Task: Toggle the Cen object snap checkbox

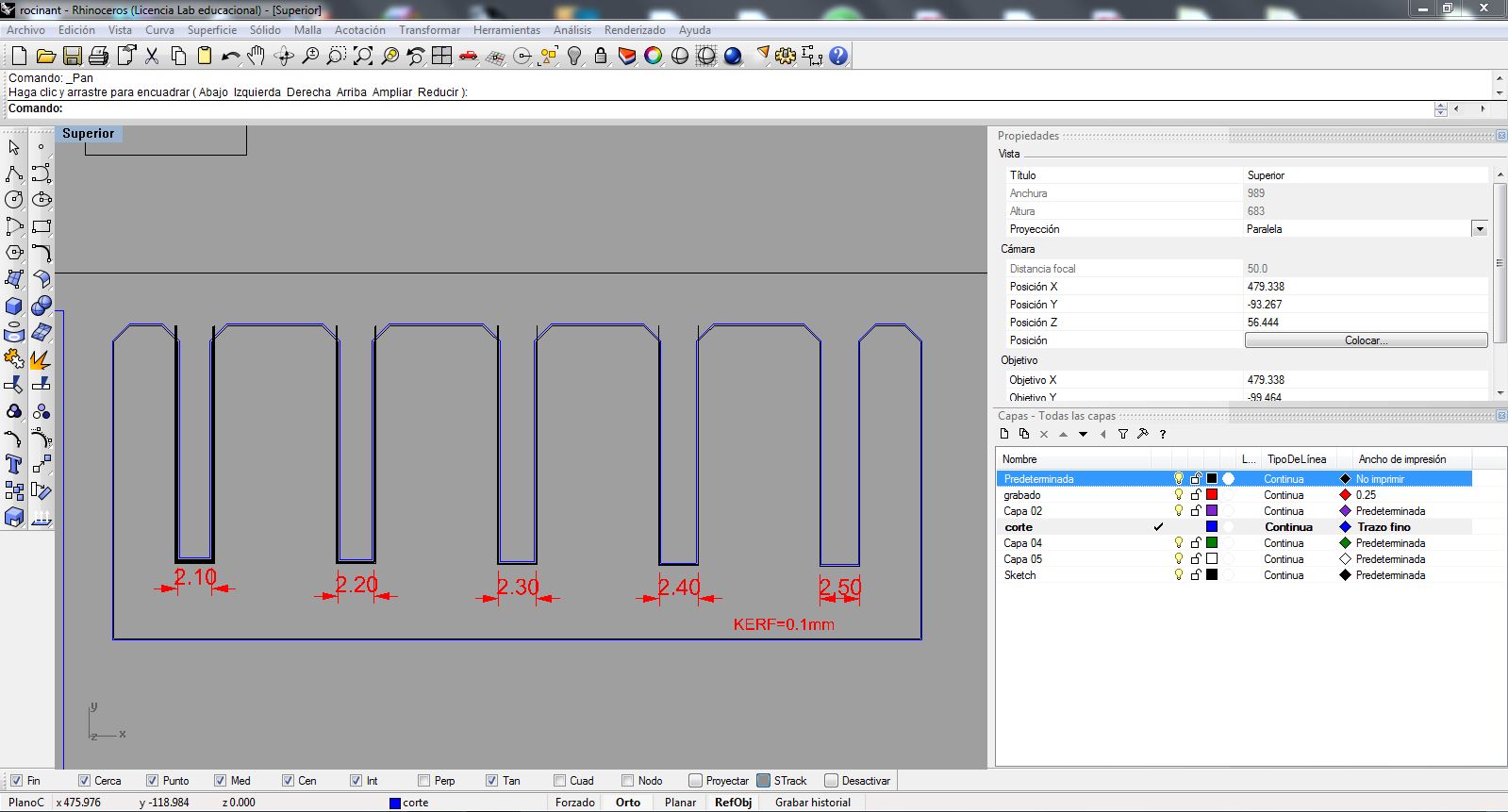Action: click(288, 780)
